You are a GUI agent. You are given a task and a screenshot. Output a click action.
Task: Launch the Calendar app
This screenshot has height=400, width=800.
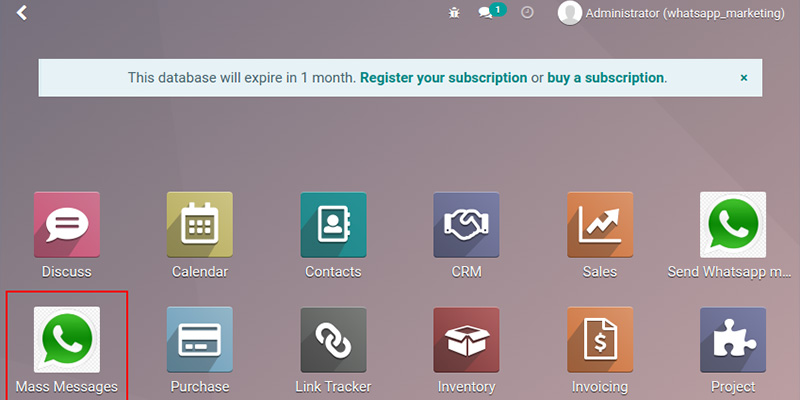[200, 226]
